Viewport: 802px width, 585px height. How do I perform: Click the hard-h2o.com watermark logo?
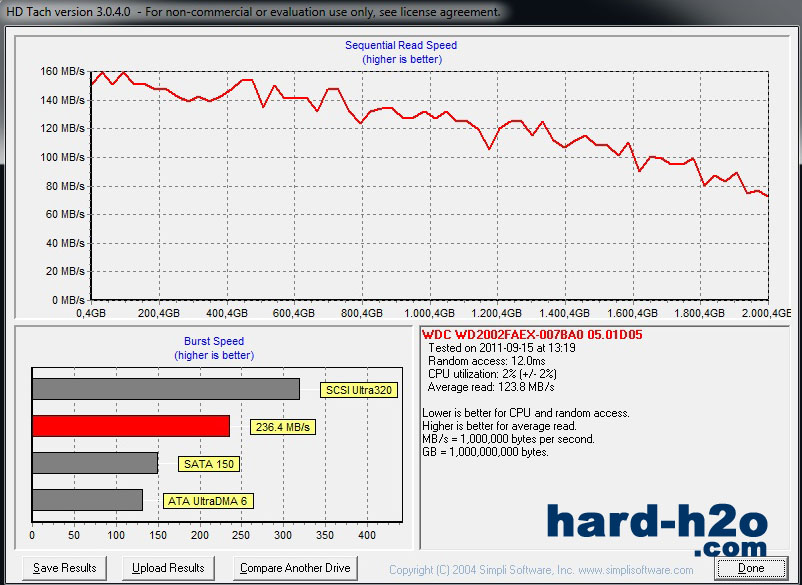coord(657,528)
